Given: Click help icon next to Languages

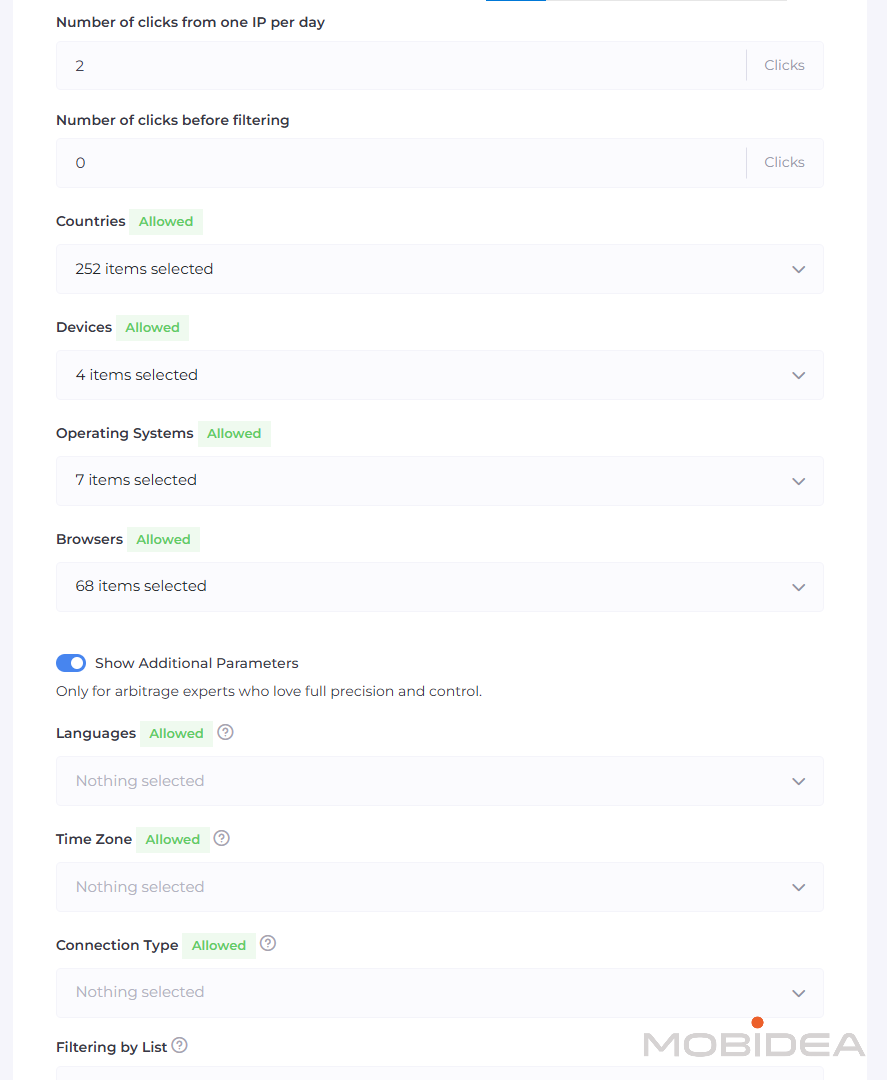Looking at the screenshot, I should click(225, 732).
